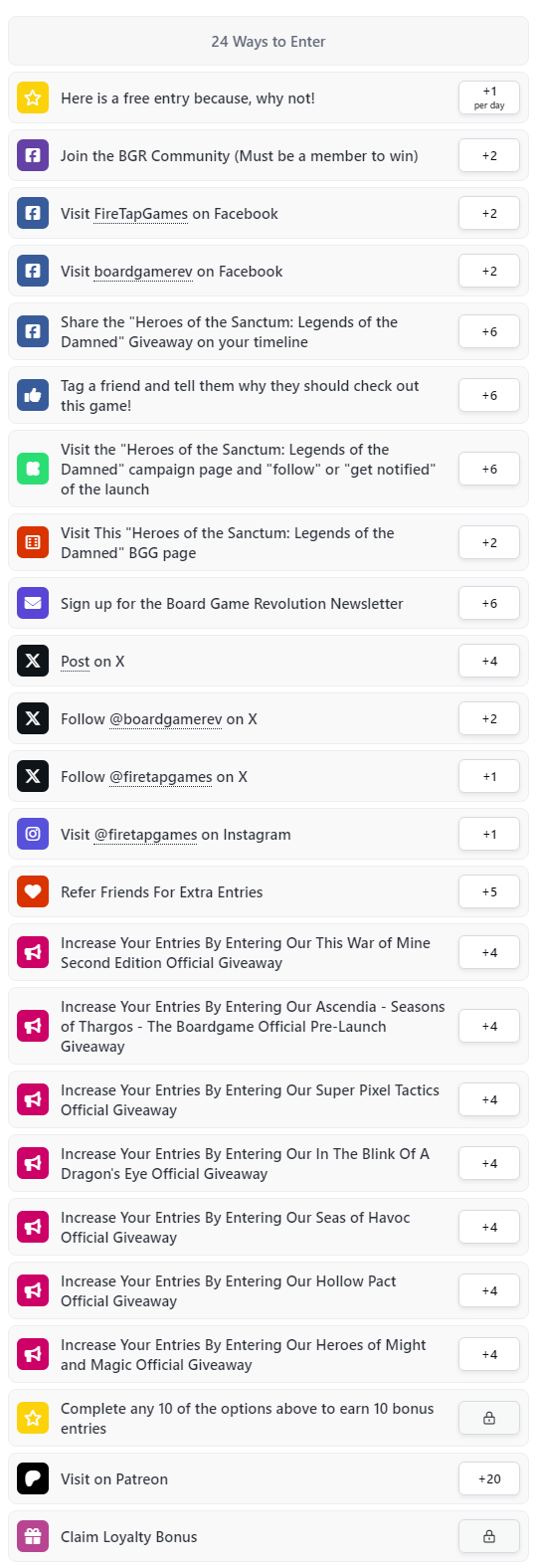
Task: Click the purple Facebook icon for BGR Community
Action: tap(33, 155)
